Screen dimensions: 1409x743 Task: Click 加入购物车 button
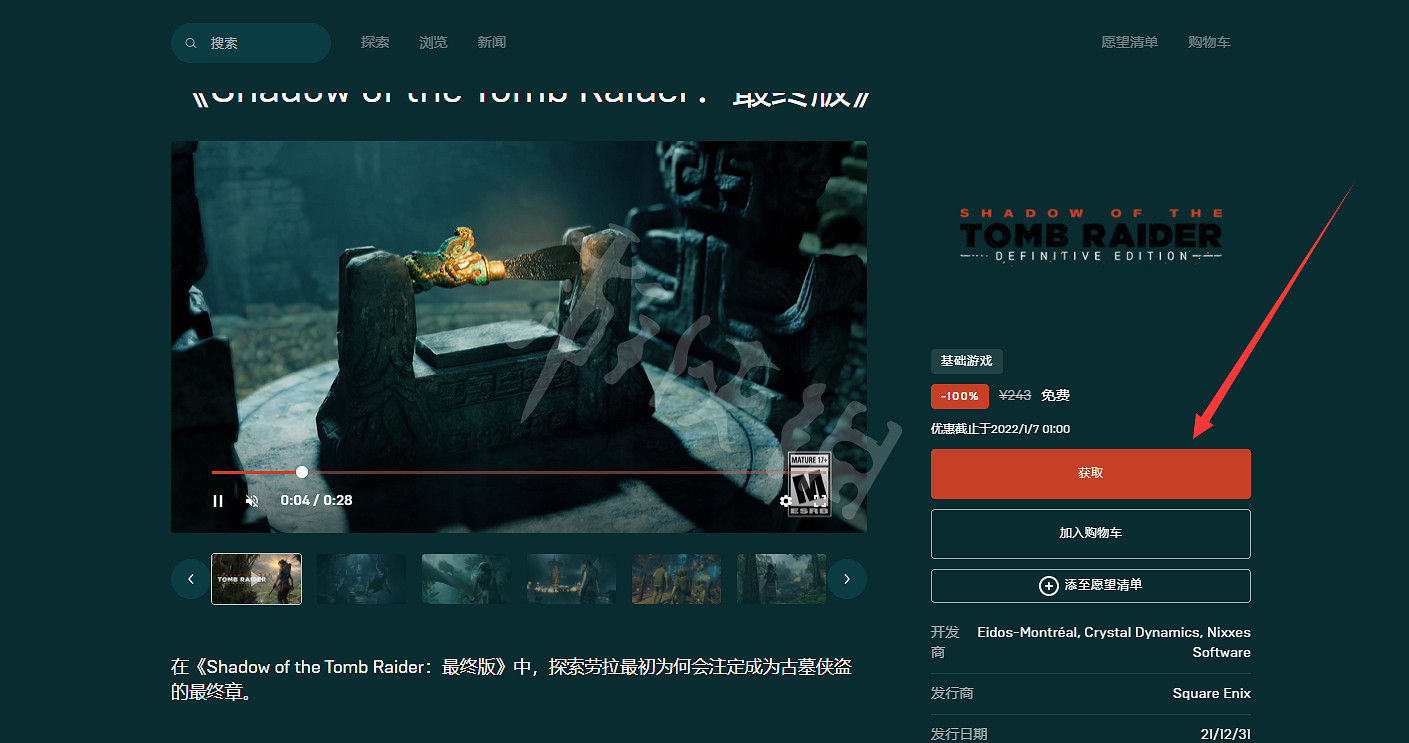pyautogui.click(x=1090, y=533)
